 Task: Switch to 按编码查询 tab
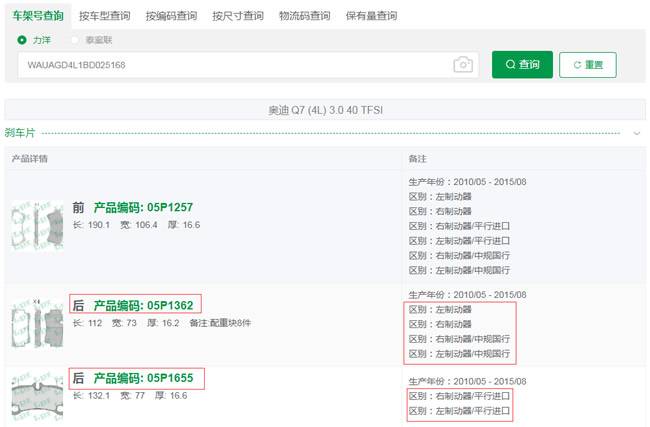point(171,16)
